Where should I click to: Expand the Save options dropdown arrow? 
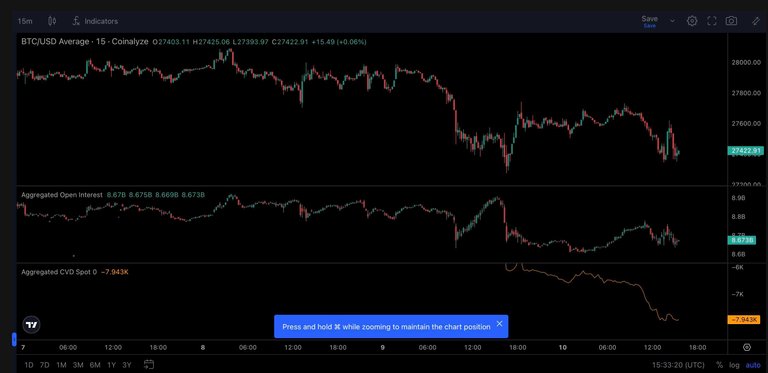(672, 21)
